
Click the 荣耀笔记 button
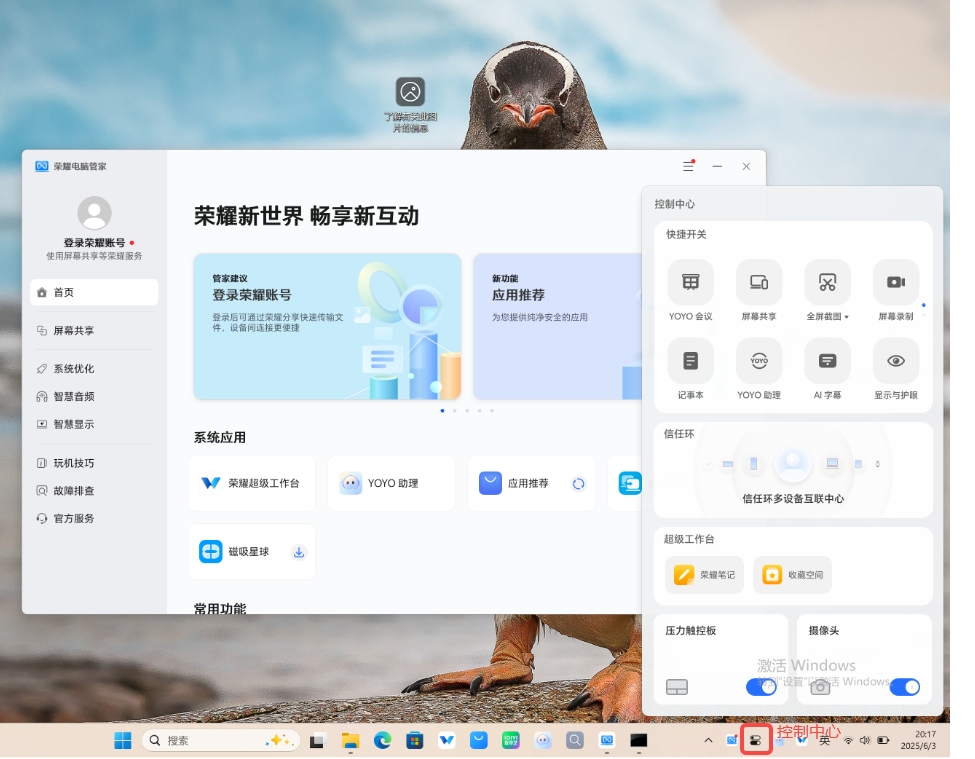pos(705,575)
